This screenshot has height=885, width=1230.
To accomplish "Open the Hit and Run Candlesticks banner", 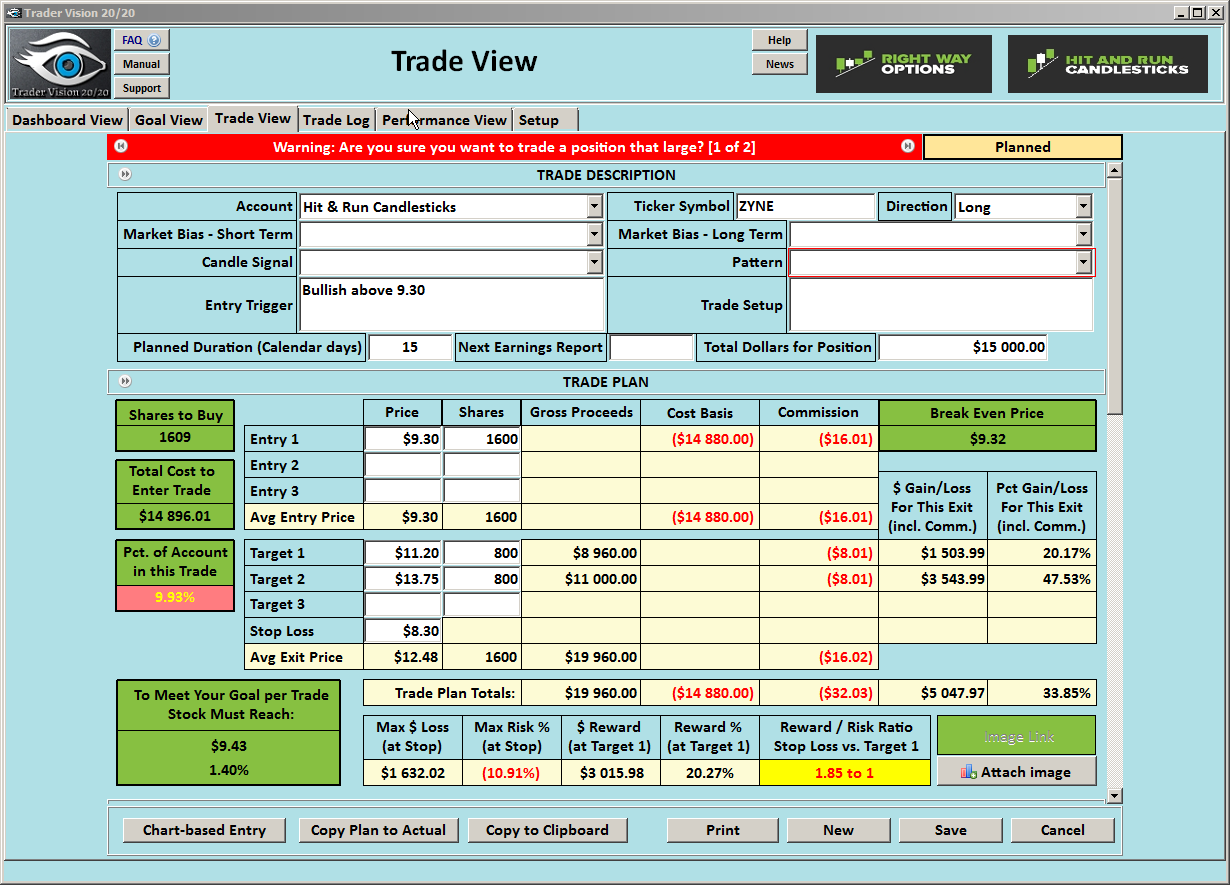I will tap(1107, 64).
